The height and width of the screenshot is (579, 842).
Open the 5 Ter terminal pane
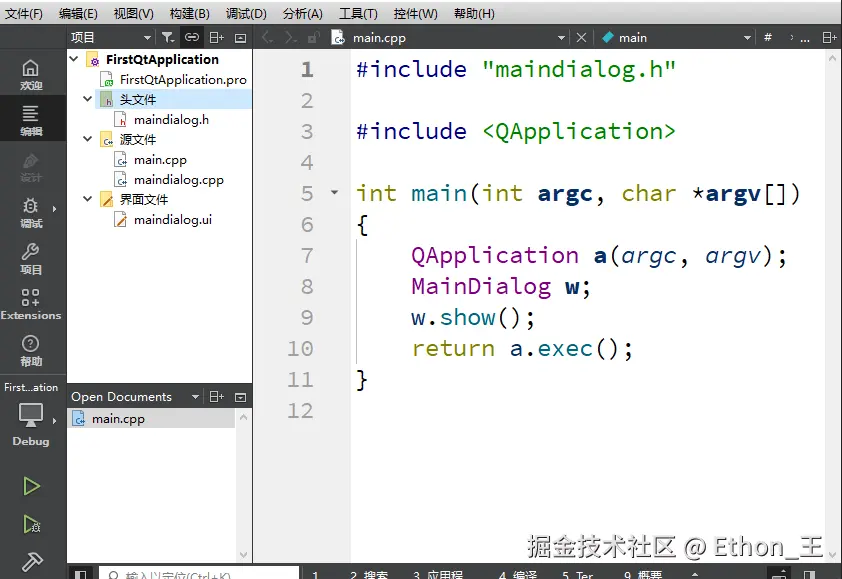point(577,575)
